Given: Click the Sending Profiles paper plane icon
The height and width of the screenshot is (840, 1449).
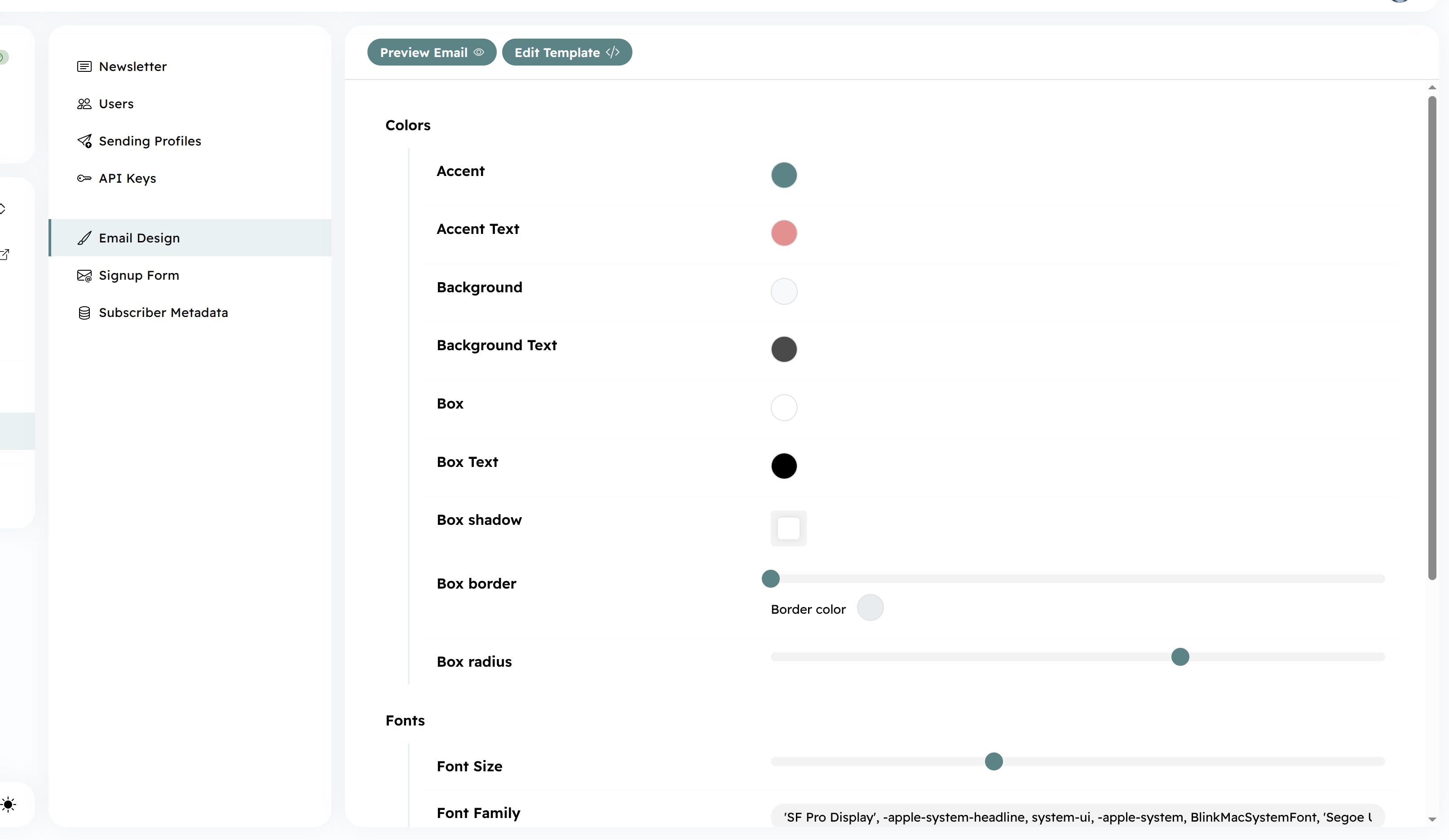Looking at the screenshot, I should point(84,141).
